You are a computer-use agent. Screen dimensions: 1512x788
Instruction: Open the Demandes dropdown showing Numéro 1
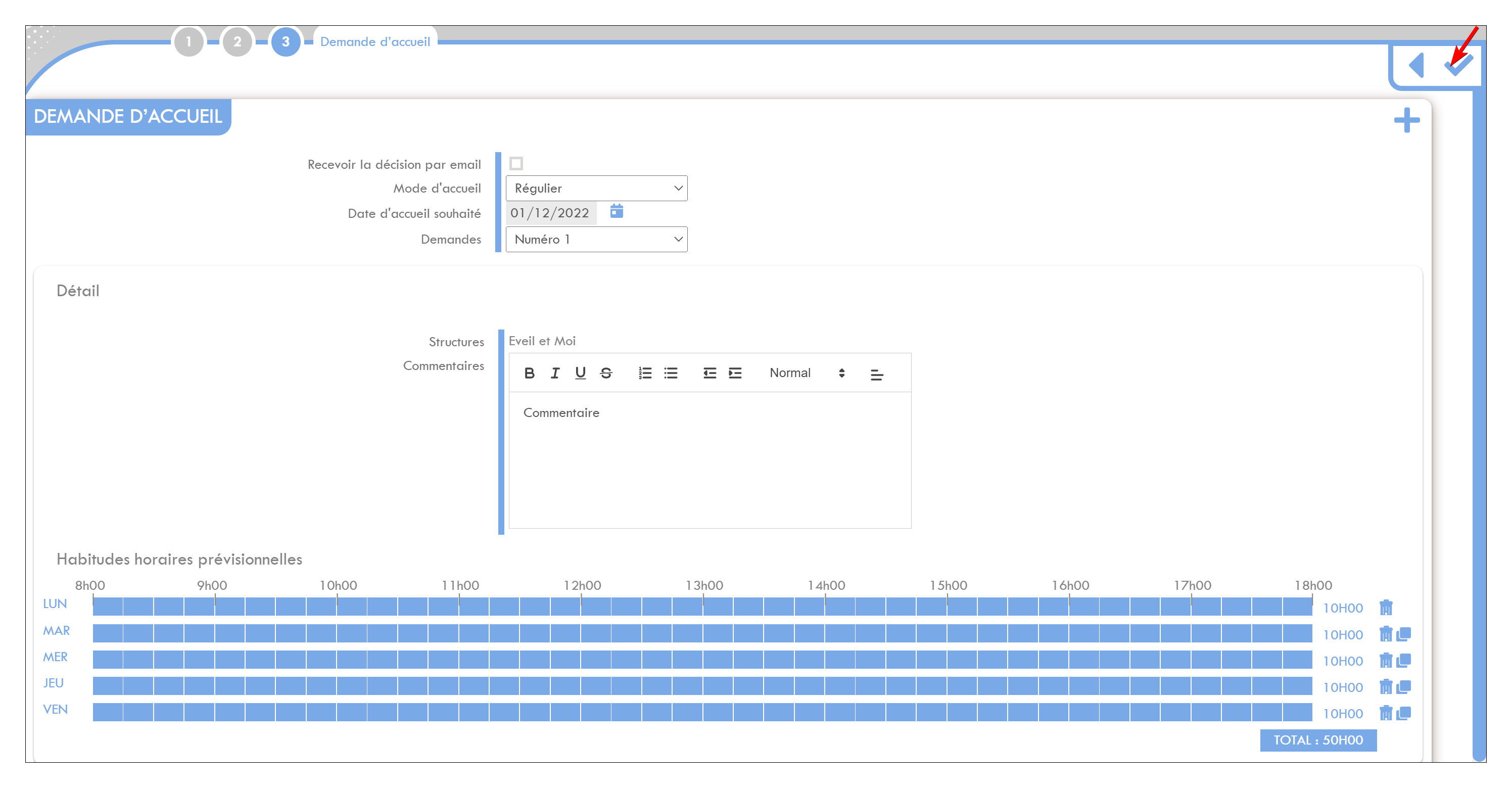pyautogui.click(x=596, y=239)
